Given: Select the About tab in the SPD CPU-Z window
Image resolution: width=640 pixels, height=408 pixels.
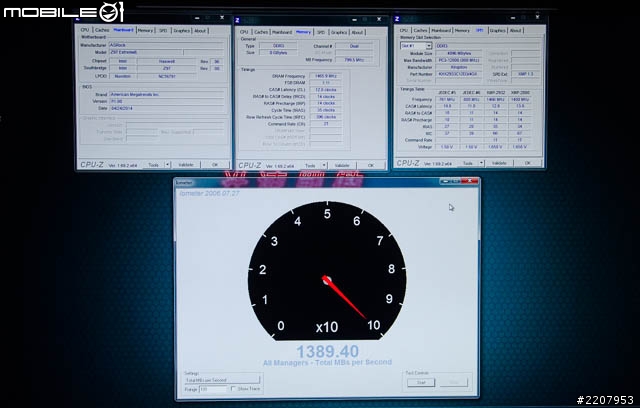Looking at the screenshot, I should [x=516, y=30].
